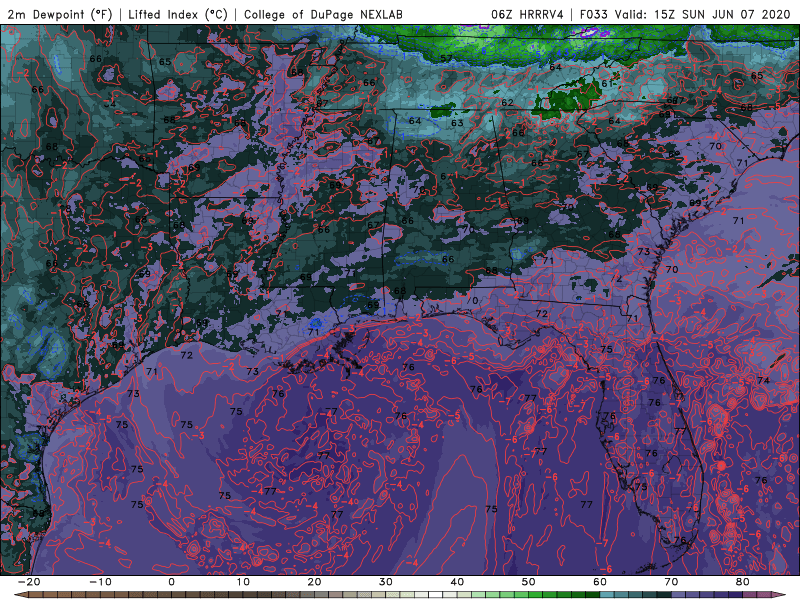Click the "F033" forecast hour text

pos(593,15)
